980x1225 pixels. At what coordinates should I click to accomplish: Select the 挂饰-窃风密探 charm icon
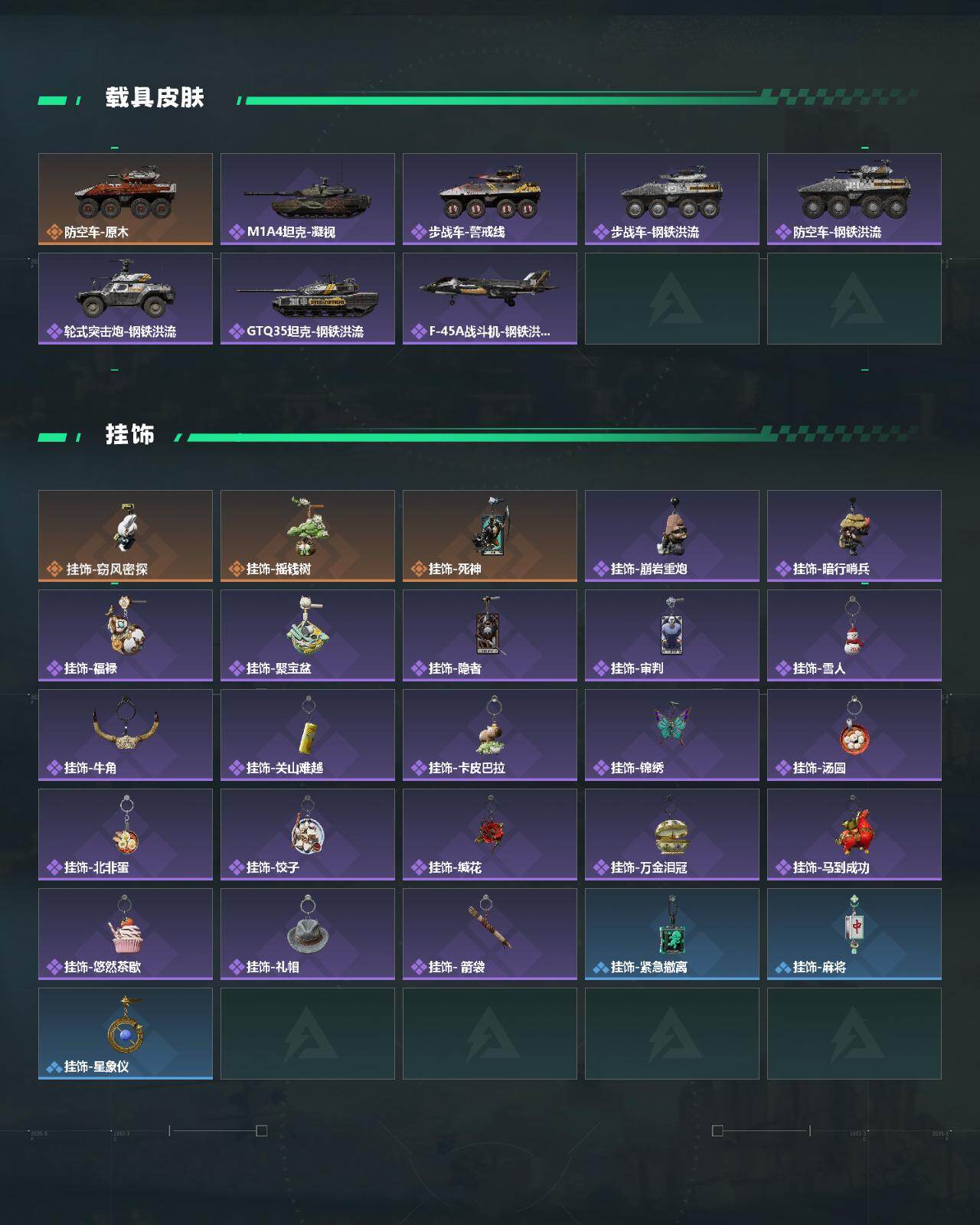[x=126, y=536]
